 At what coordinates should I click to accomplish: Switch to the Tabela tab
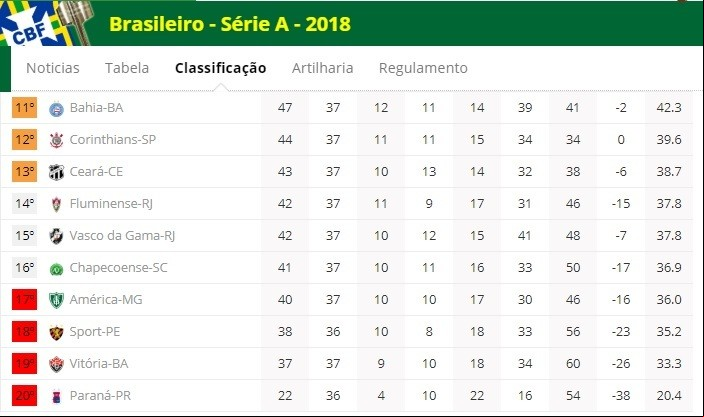(127, 68)
